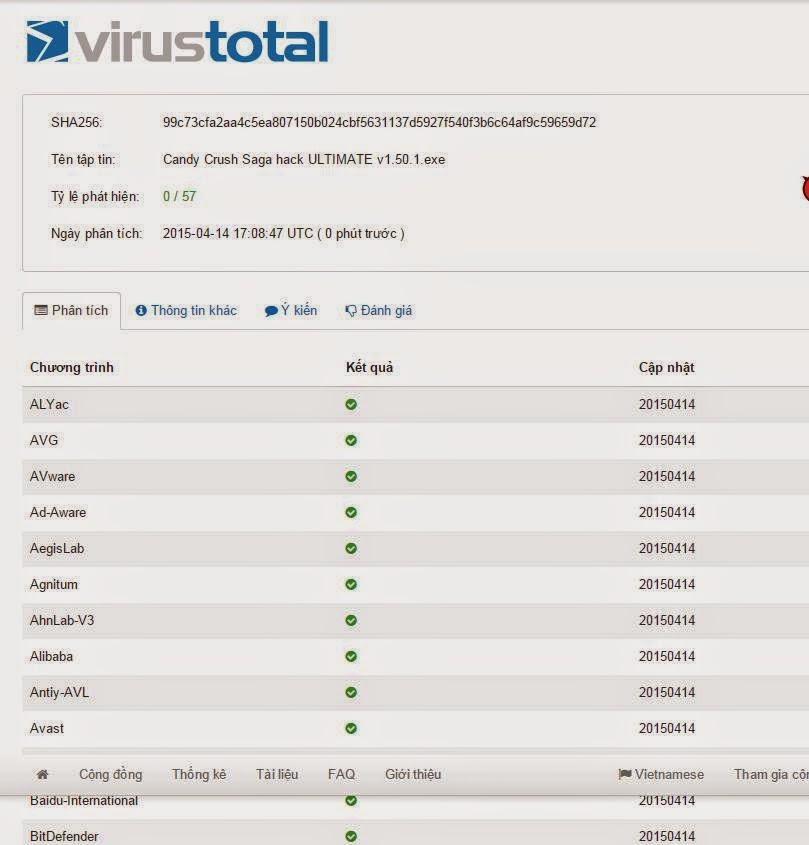
Task: Click the green checkmark in BitDefender row
Action: coord(351,836)
